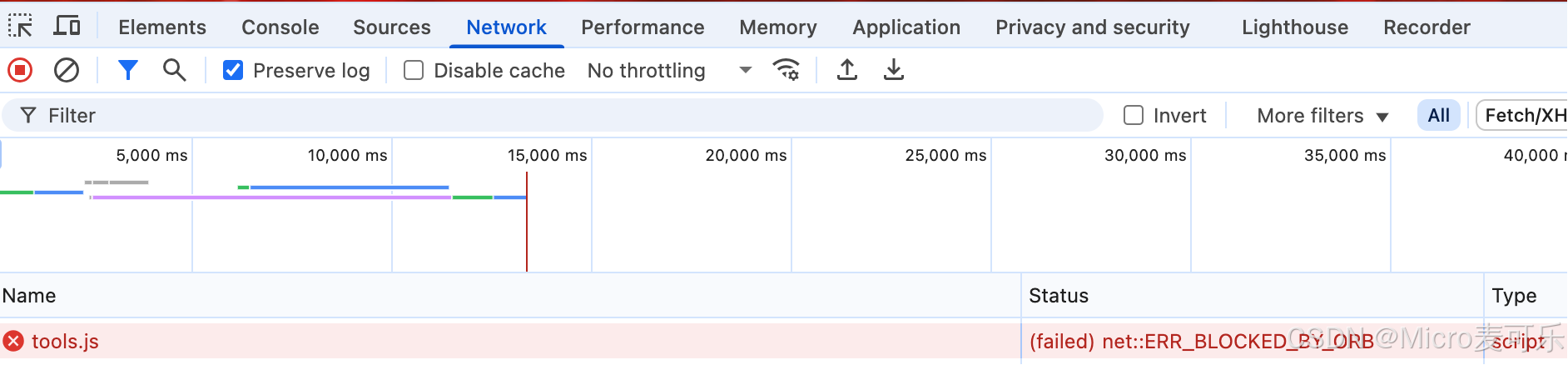Stop recording the network log
Screen dimensions: 1568x365
[20, 71]
